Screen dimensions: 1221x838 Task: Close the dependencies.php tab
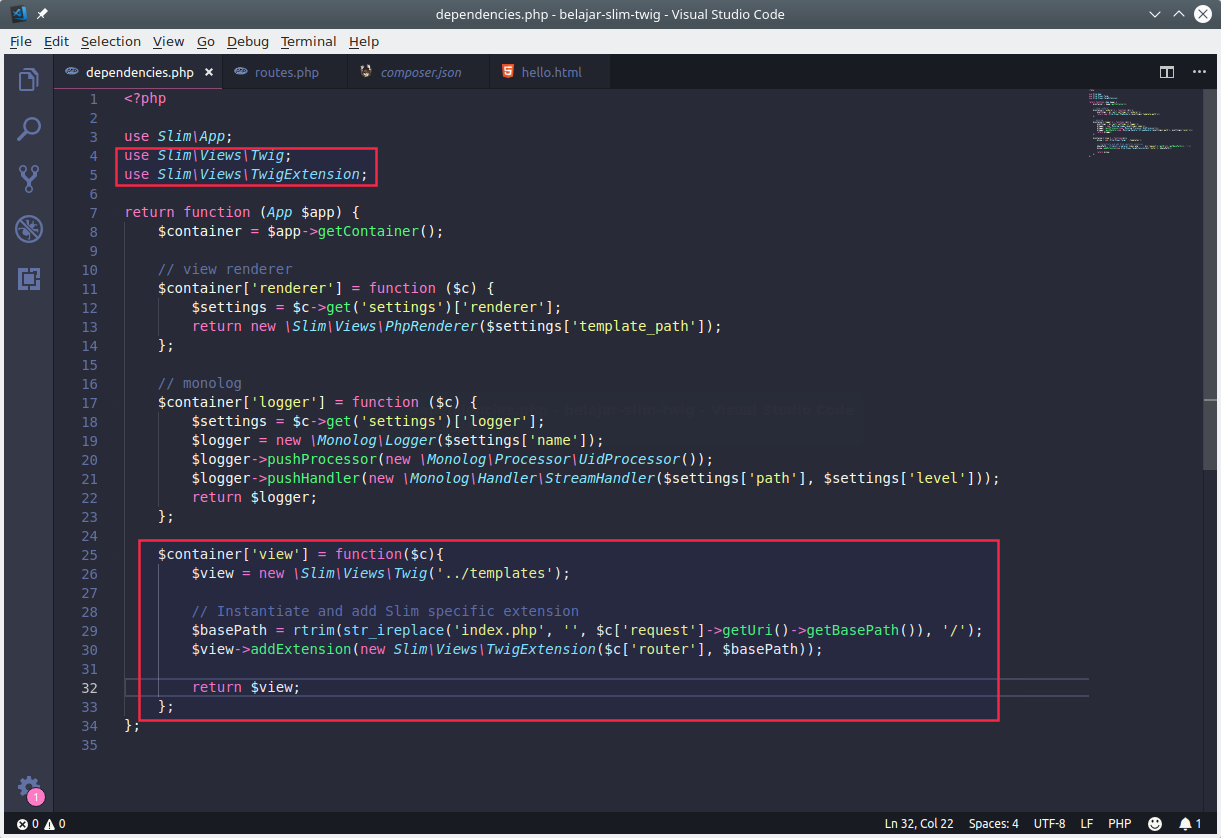click(x=208, y=72)
